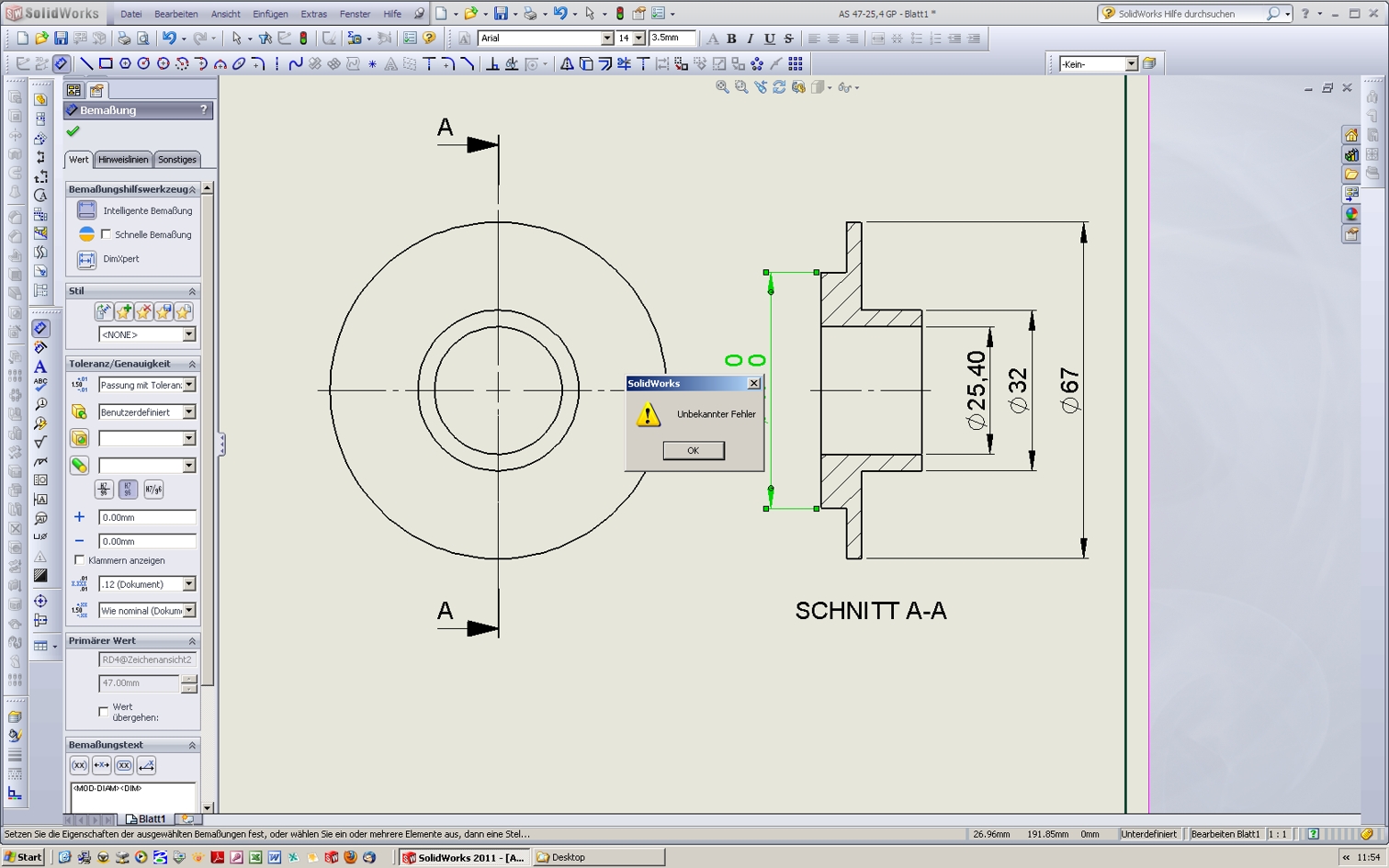Toggle Italic text formatting
This screenshot has width=1389, height=868.
tap(751, 39)
